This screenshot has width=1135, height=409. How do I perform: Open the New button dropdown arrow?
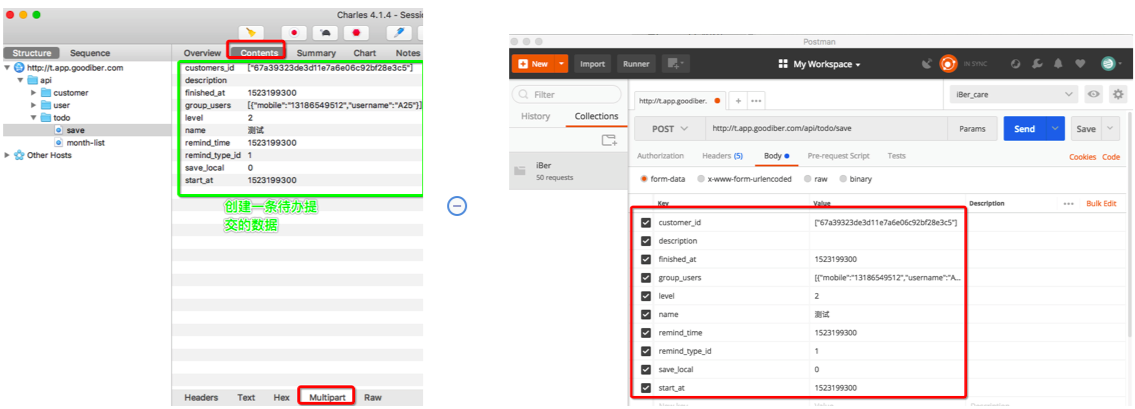pos(561,64)
